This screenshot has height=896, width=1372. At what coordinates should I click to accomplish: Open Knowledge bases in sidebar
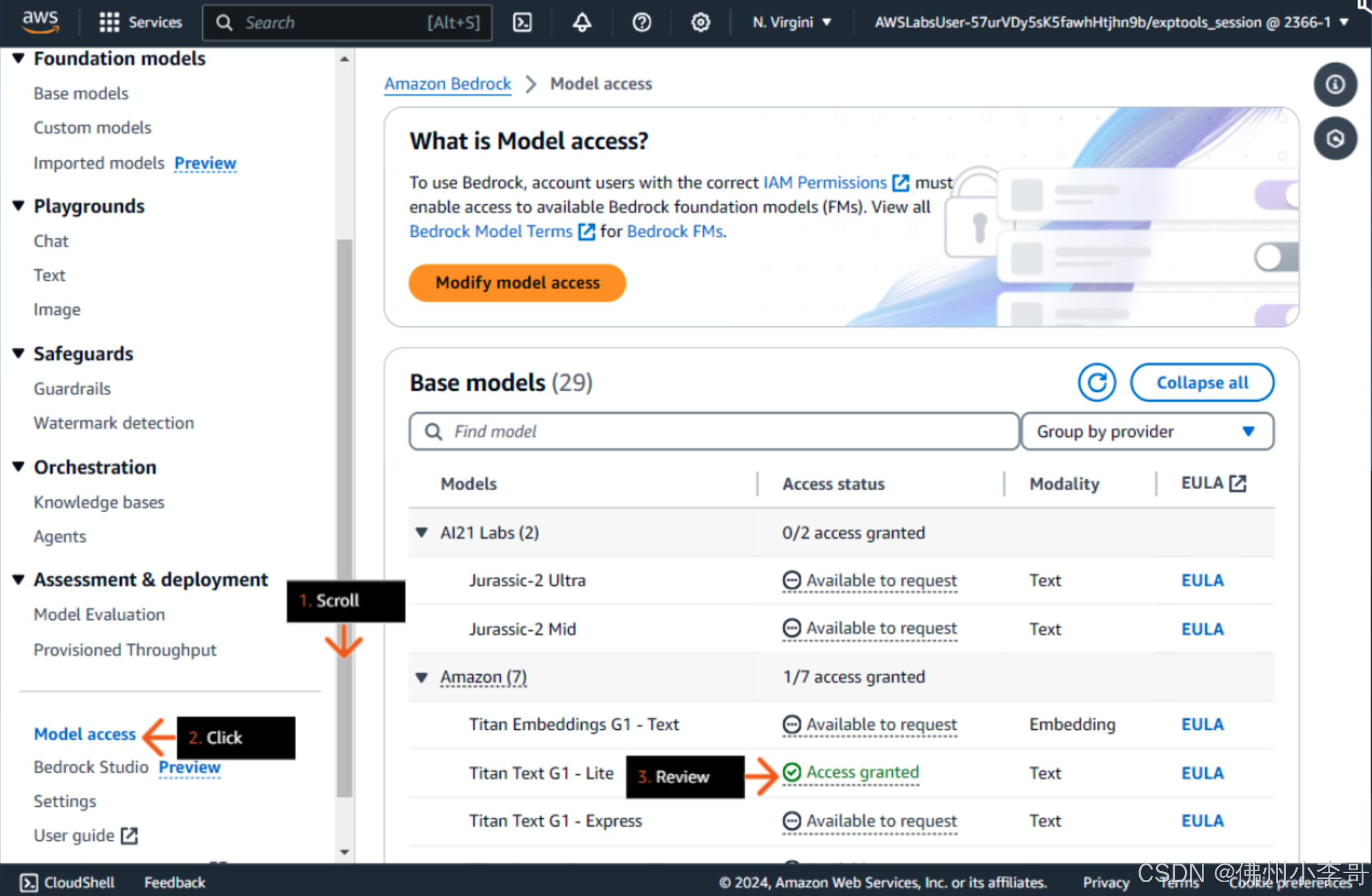(x=99, y=502)
